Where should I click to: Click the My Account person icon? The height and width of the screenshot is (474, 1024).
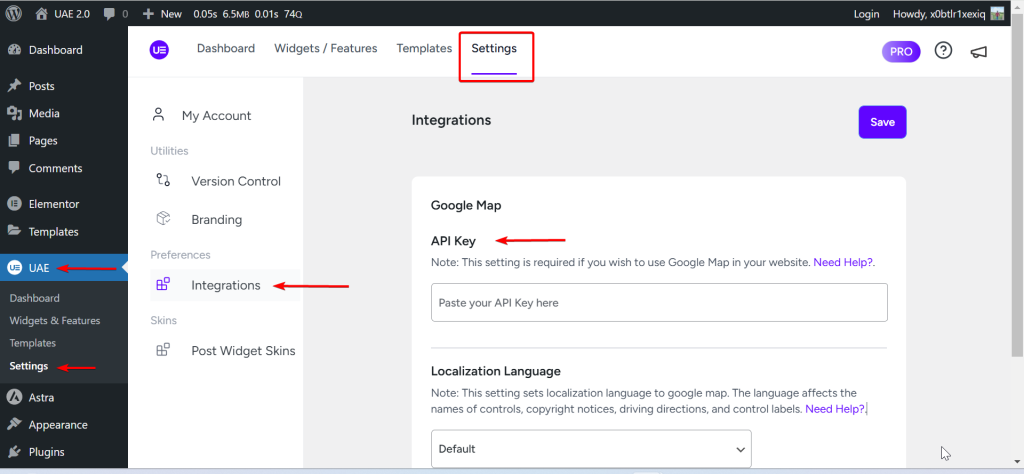(158, 115)
